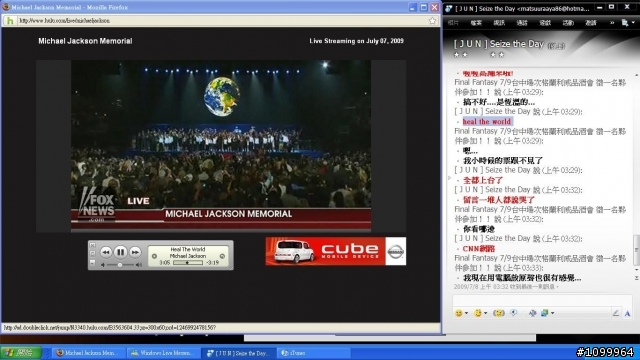Click the red 'CNN' chat message
The height and width of the screenshot is (360, 640).
[479, 249]
